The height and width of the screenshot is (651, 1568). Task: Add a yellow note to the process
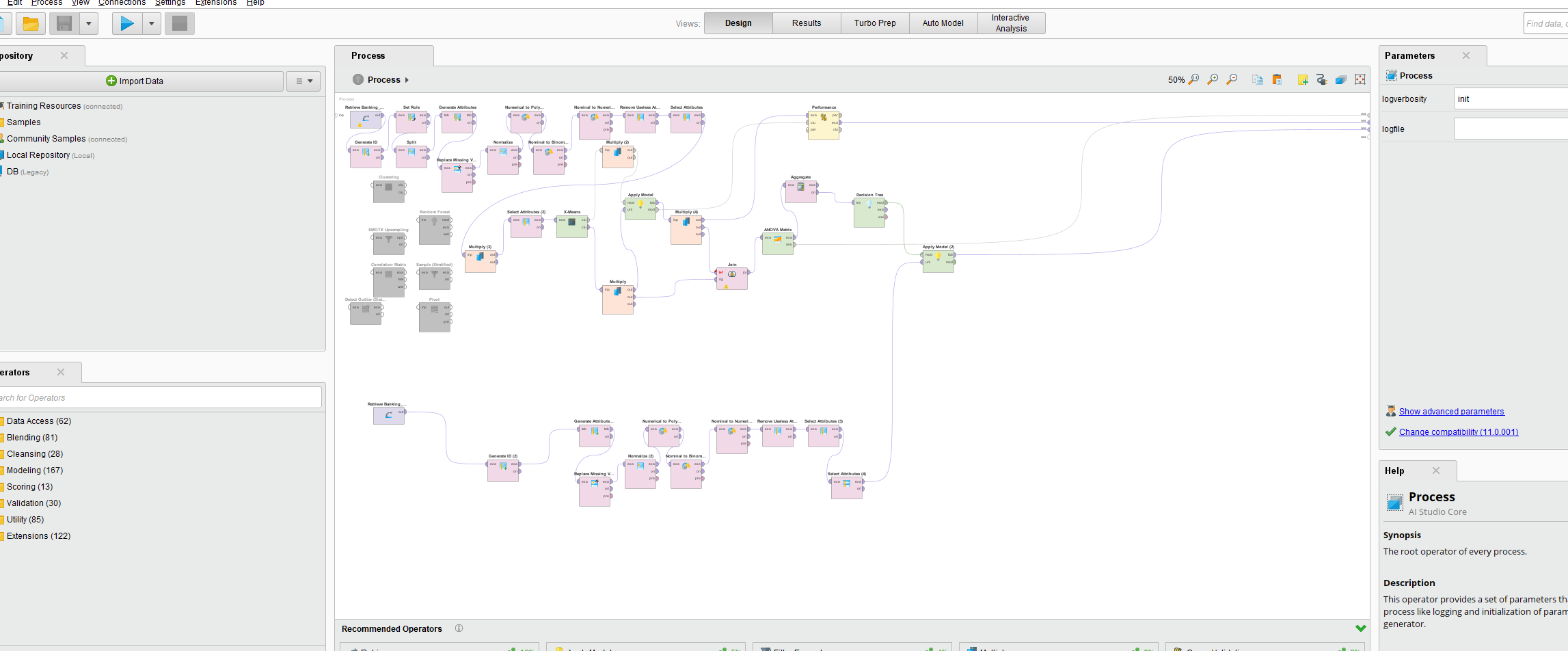[1303, 79]
